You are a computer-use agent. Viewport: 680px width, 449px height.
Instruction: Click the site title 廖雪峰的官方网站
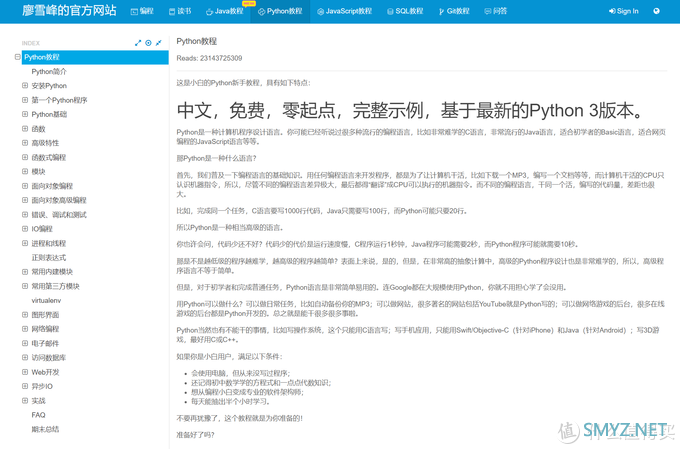pos(69,10)
